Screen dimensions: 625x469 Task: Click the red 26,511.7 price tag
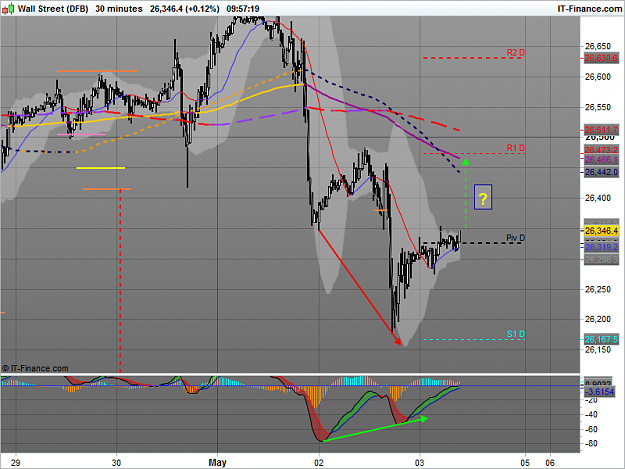[601, 130]
